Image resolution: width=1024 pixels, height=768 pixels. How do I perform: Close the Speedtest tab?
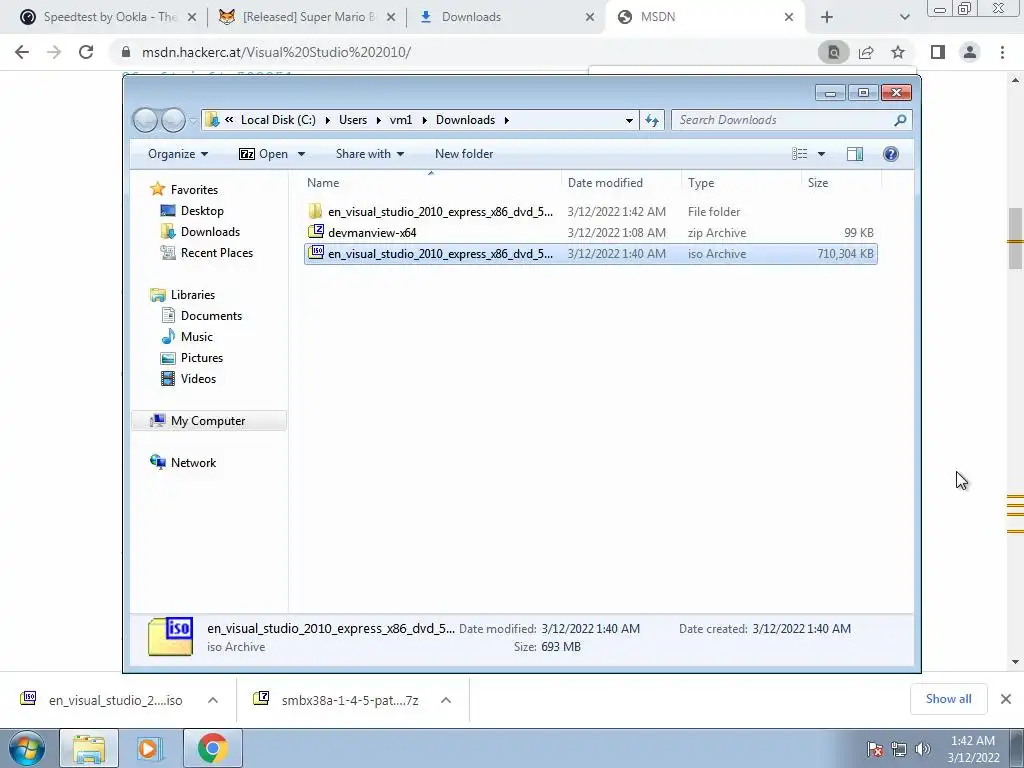pos(192,17)
